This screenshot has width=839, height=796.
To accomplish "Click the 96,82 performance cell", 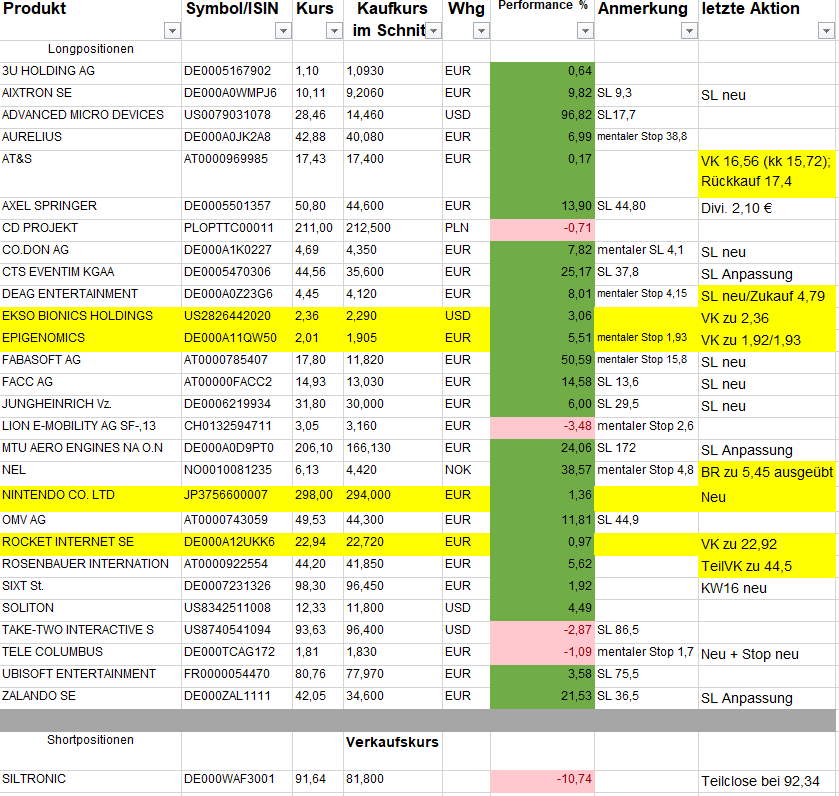I will [542, 117].
